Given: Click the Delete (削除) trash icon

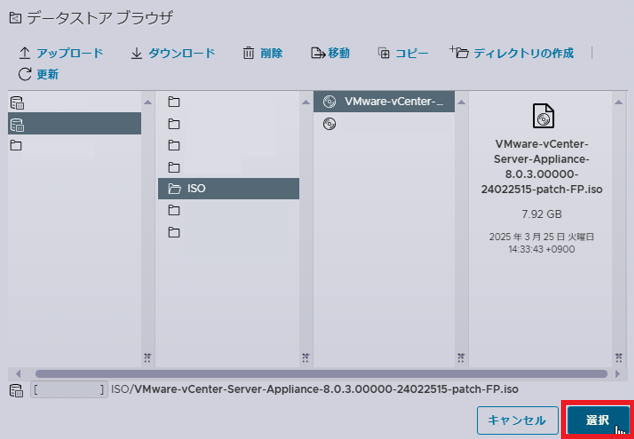Looking at the screenshot, I should pos(249,53).
